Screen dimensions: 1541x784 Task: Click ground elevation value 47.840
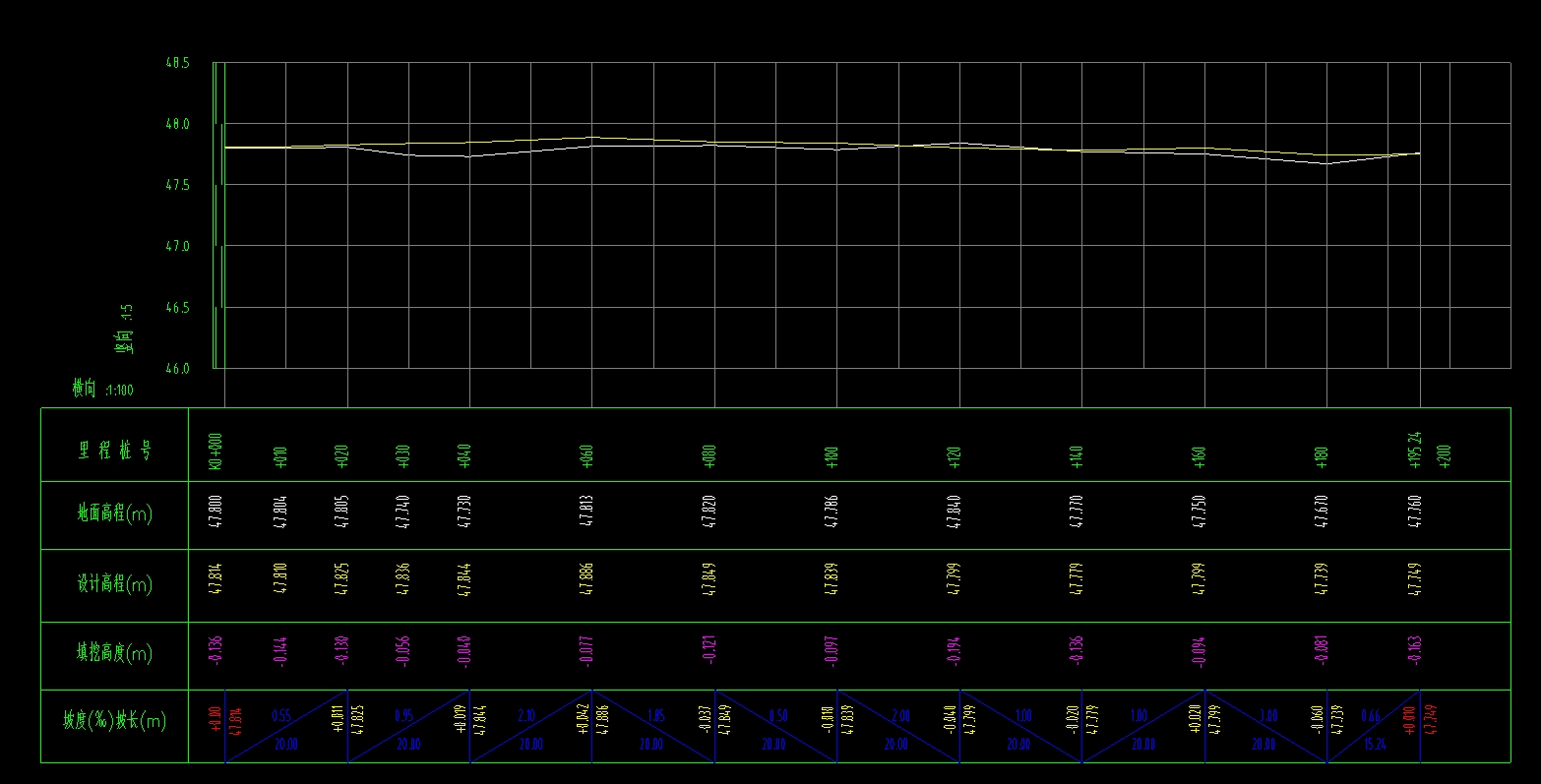click(x=954, y=513)
